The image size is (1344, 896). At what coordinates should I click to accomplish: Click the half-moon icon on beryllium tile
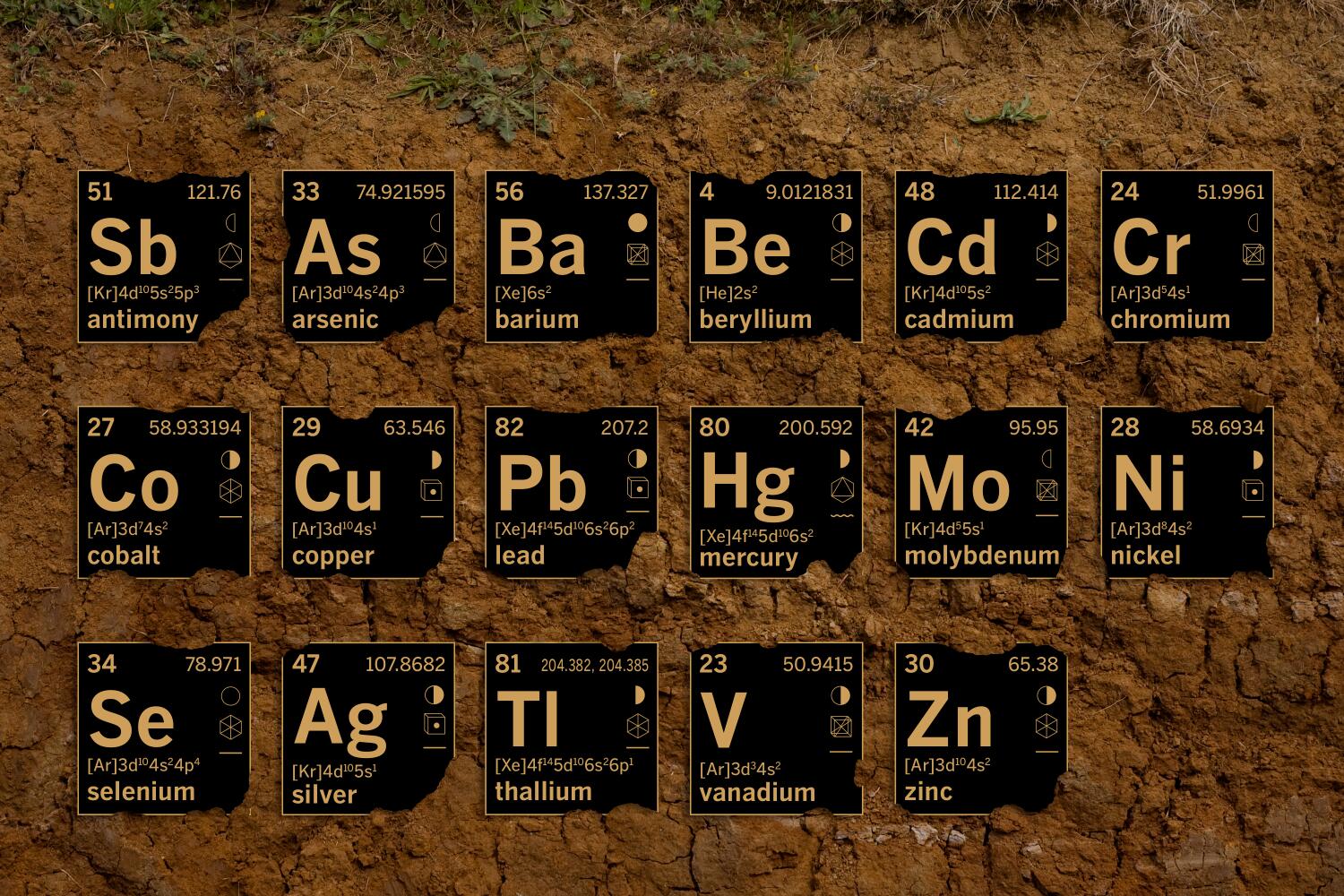[x=841, y=221]
